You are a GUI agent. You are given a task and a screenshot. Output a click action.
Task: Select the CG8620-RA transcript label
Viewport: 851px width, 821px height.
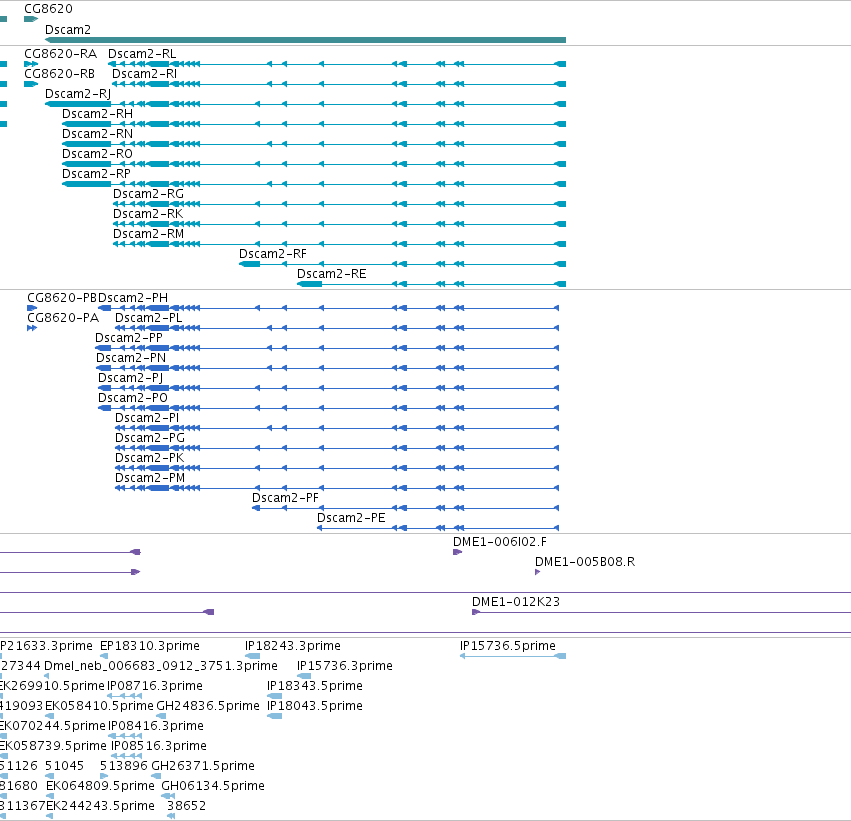(x=60, y=54)
